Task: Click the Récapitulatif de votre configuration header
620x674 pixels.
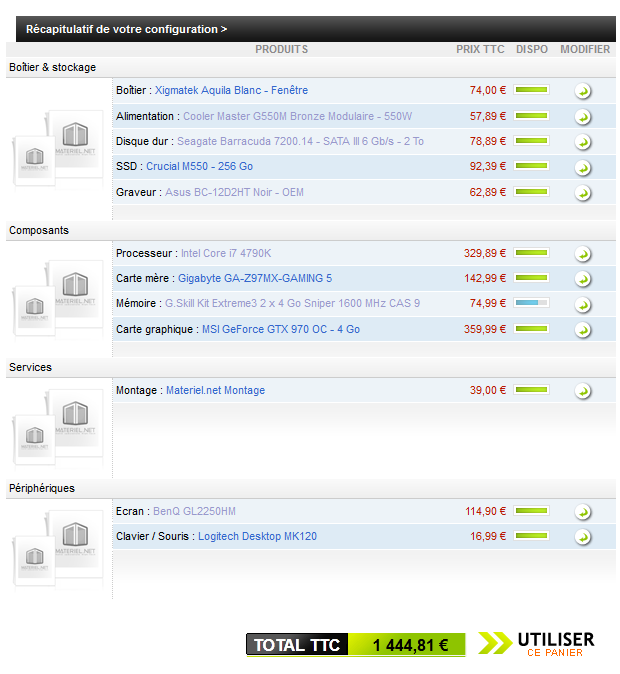Action: click(126, 30)
